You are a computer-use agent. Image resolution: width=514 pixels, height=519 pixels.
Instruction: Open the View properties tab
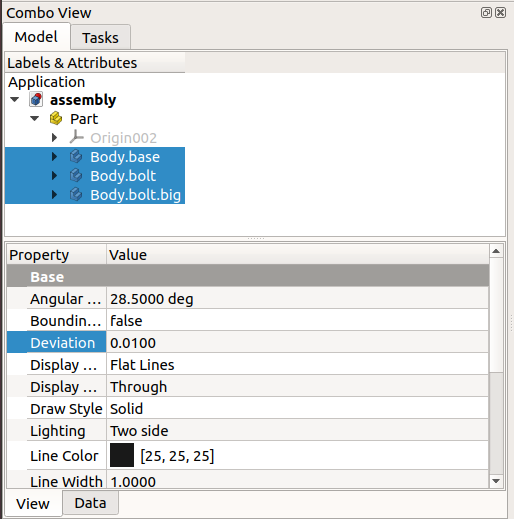coord(33,504)
